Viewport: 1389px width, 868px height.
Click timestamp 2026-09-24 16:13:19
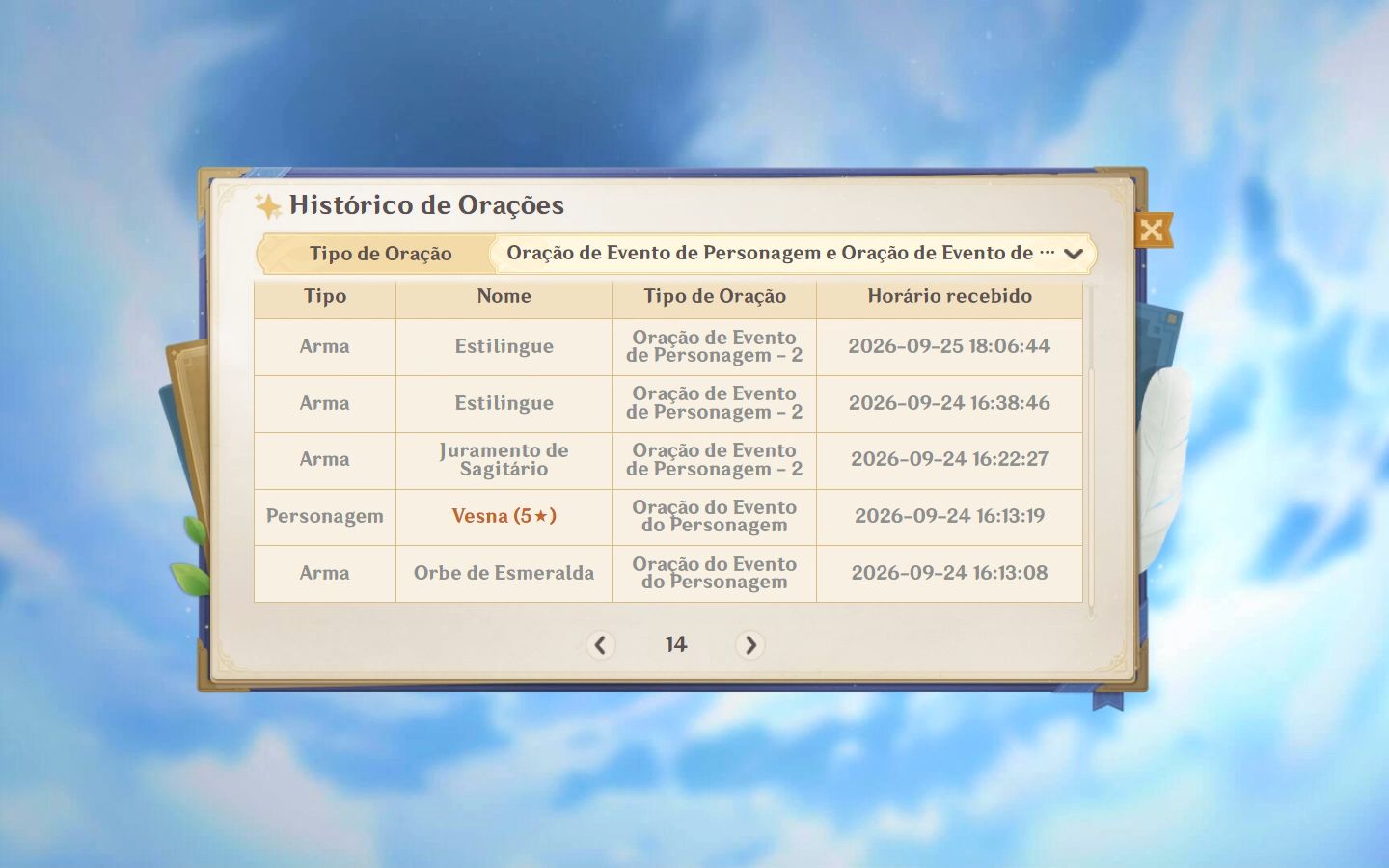point(949,516)
